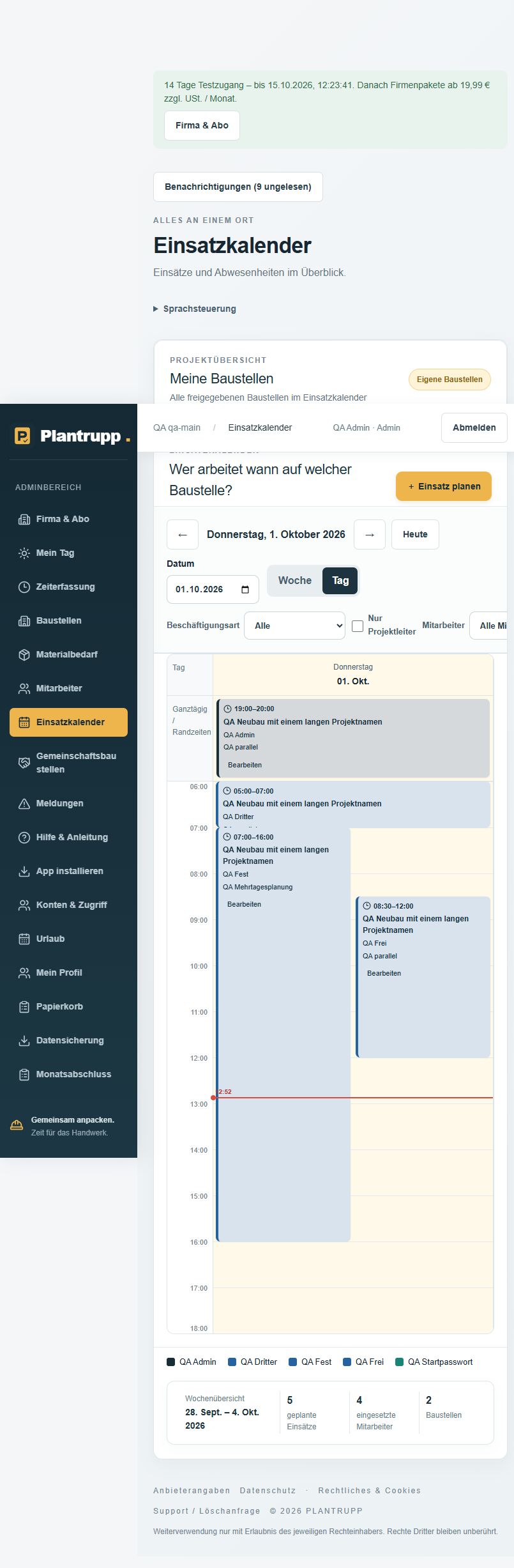This screenshot has width=514, height=1568.
Task: Click the handshake icon for Gemeinschaftsbaustellen
Action: pos(24,763)
